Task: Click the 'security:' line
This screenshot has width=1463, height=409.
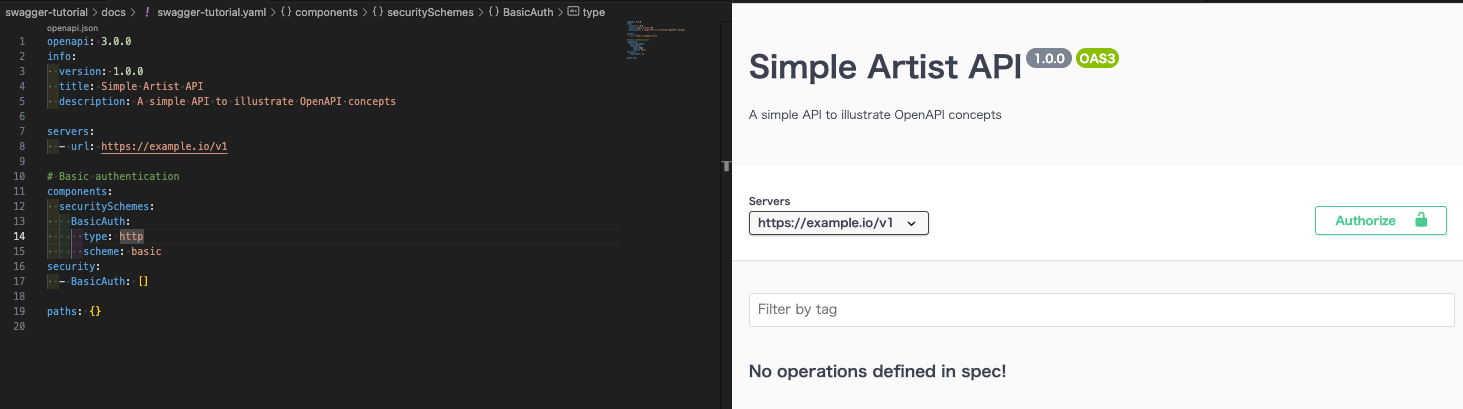Action: click(73, 266)
